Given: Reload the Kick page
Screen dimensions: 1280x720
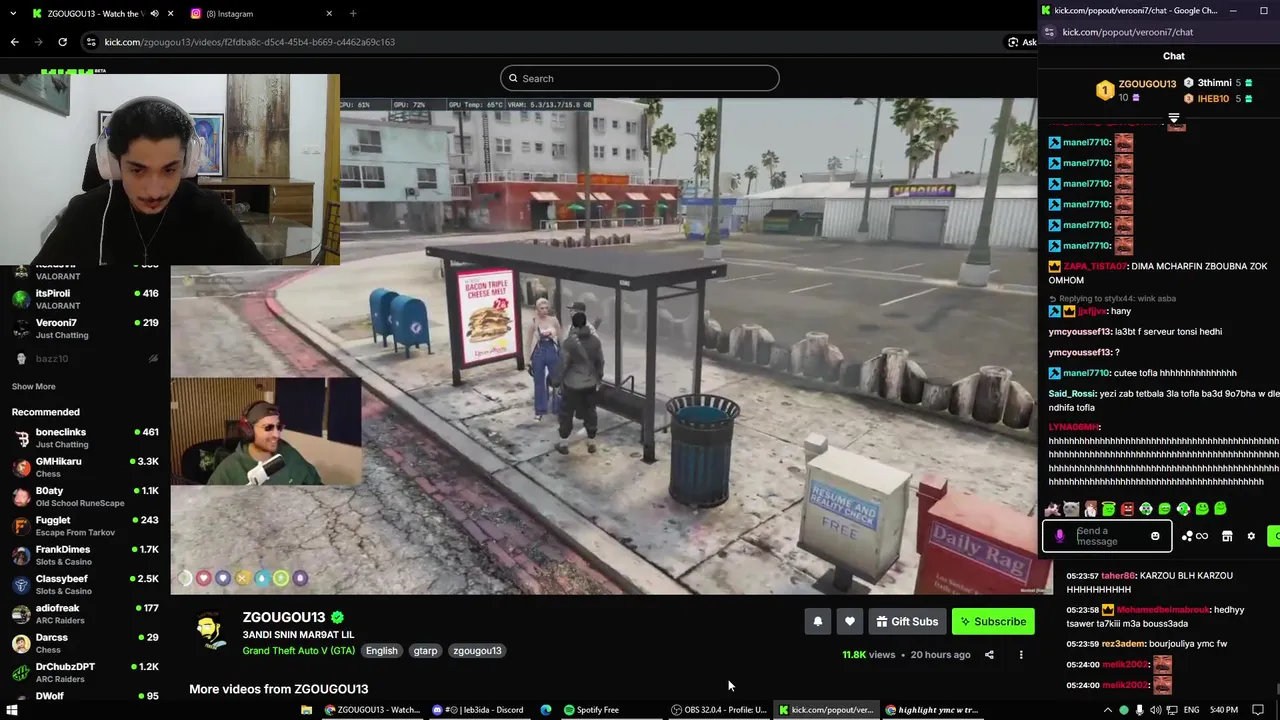Looking at the screenshot, I should pyautogui.click(x=62, y=42).
